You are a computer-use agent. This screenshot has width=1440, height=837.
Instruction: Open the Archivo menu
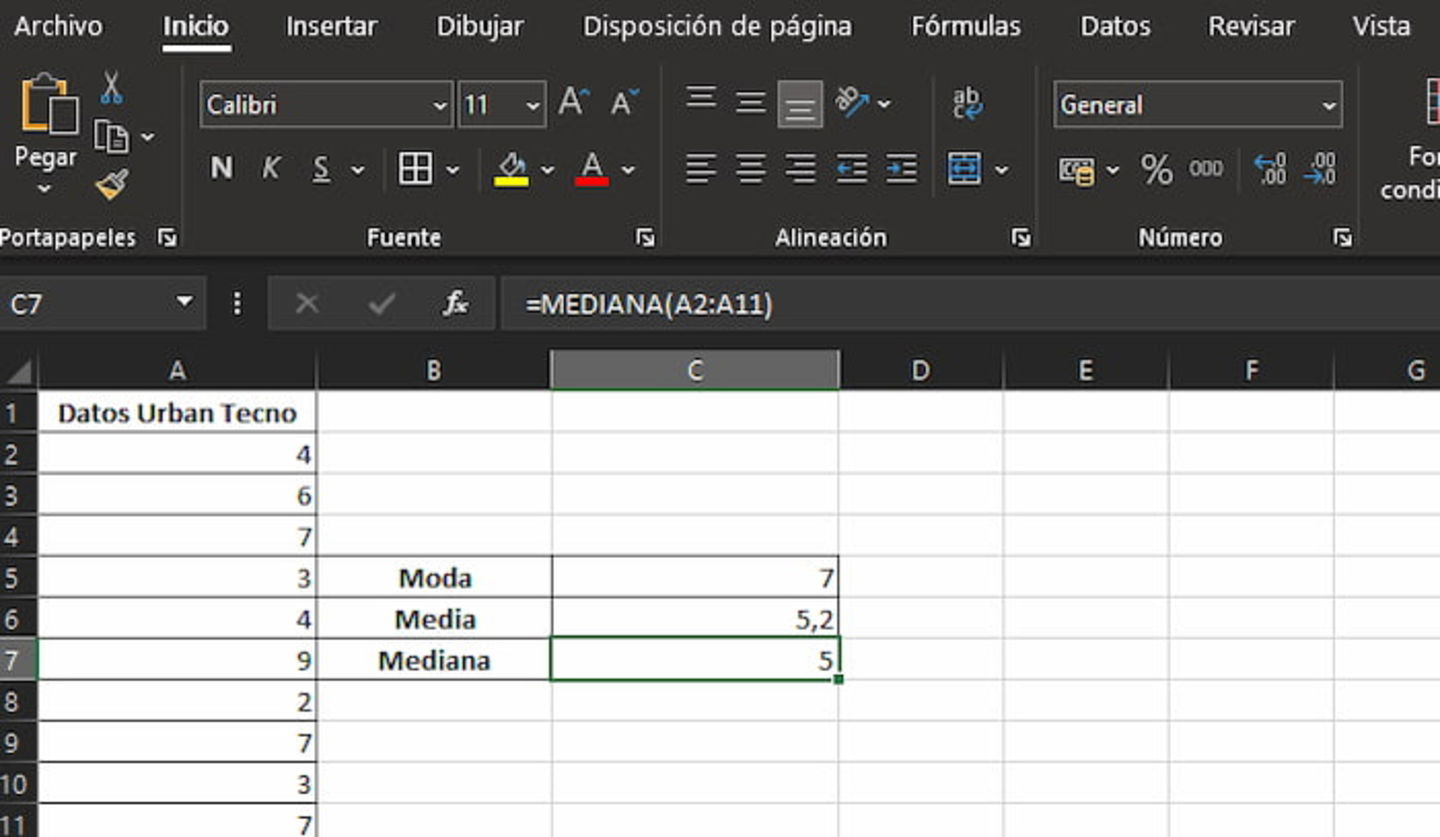coord(58,26)
